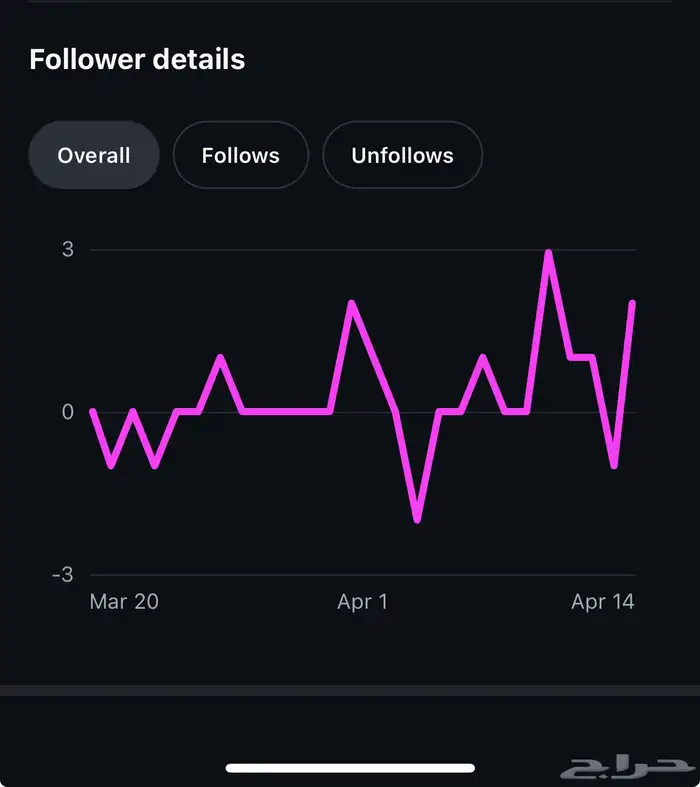
Task: Tap the flat plateau right after the peak at 3
Action: [582, 357]
